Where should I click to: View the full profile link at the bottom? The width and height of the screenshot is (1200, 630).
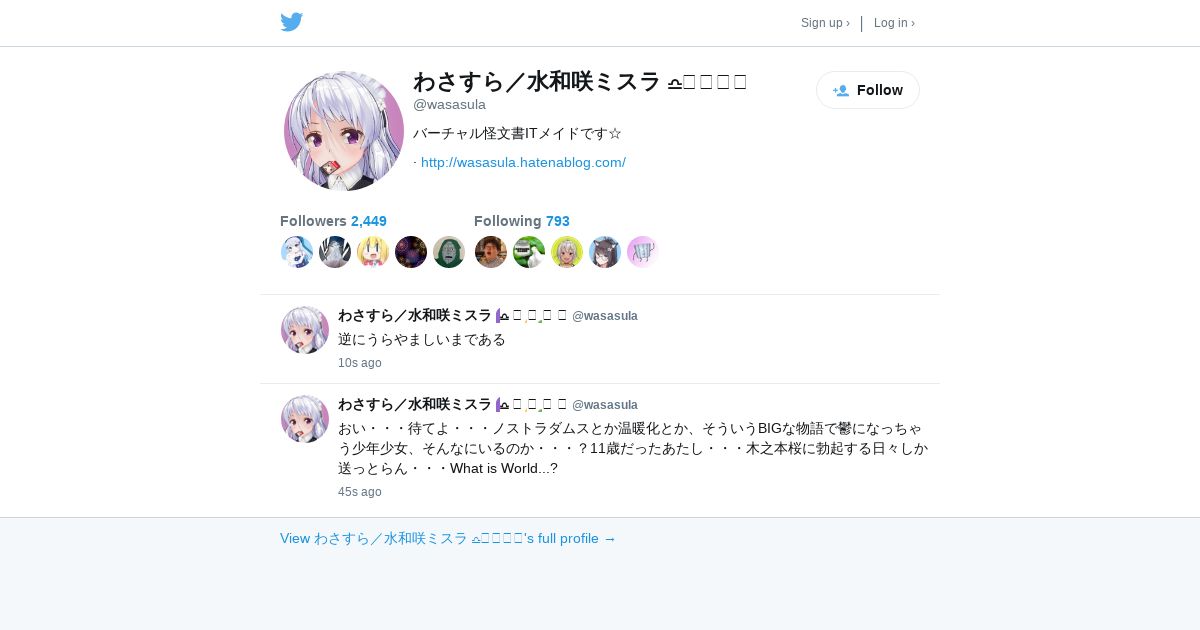pyautogui.click(x=448, y=538)
